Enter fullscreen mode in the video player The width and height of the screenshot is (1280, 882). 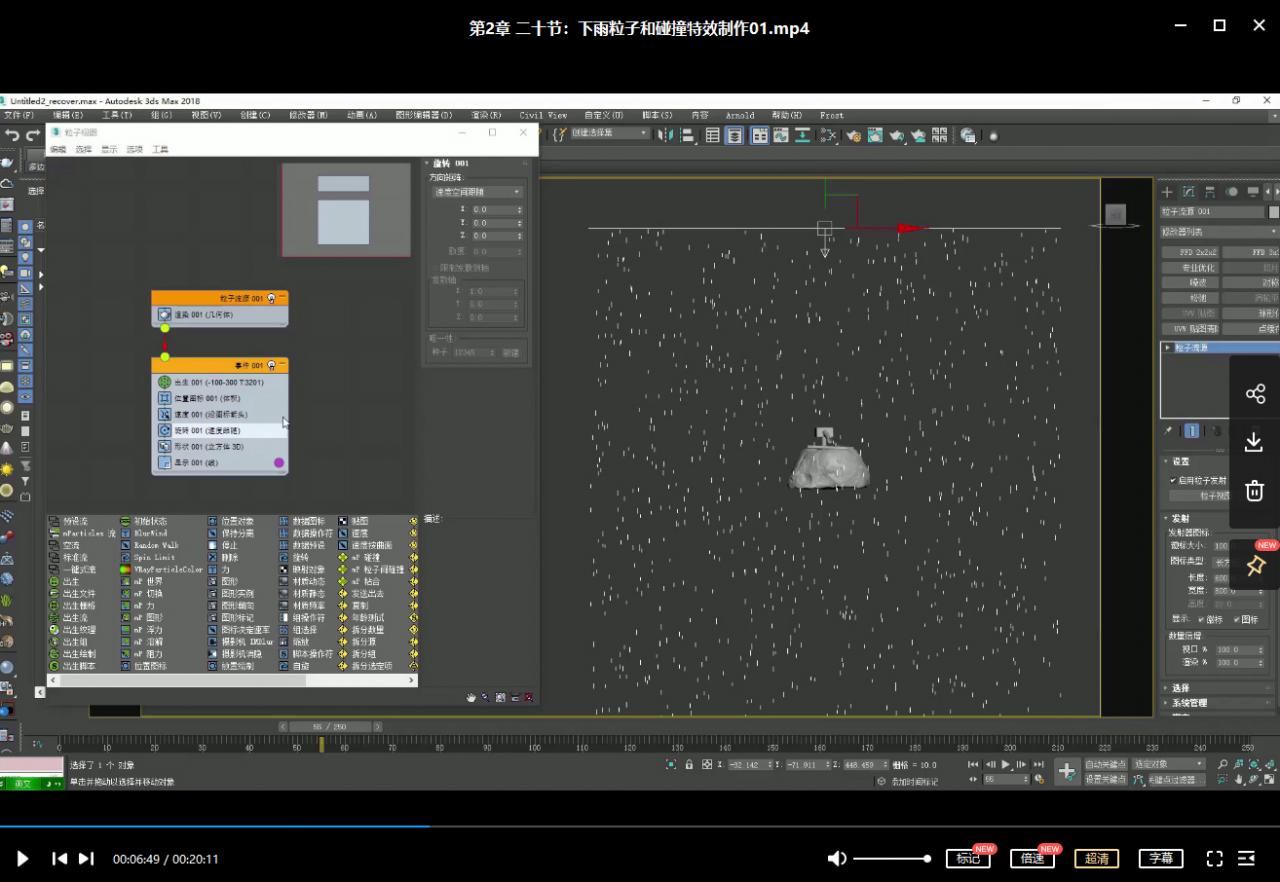click(1214, 858)
